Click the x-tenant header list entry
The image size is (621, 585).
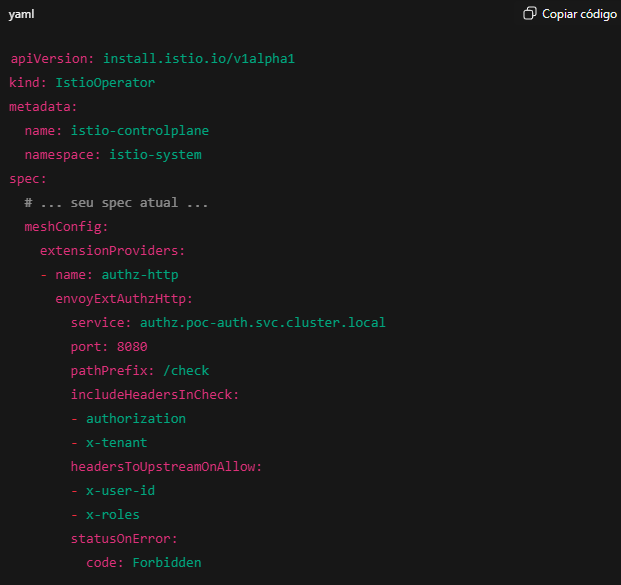pos(116,443)
